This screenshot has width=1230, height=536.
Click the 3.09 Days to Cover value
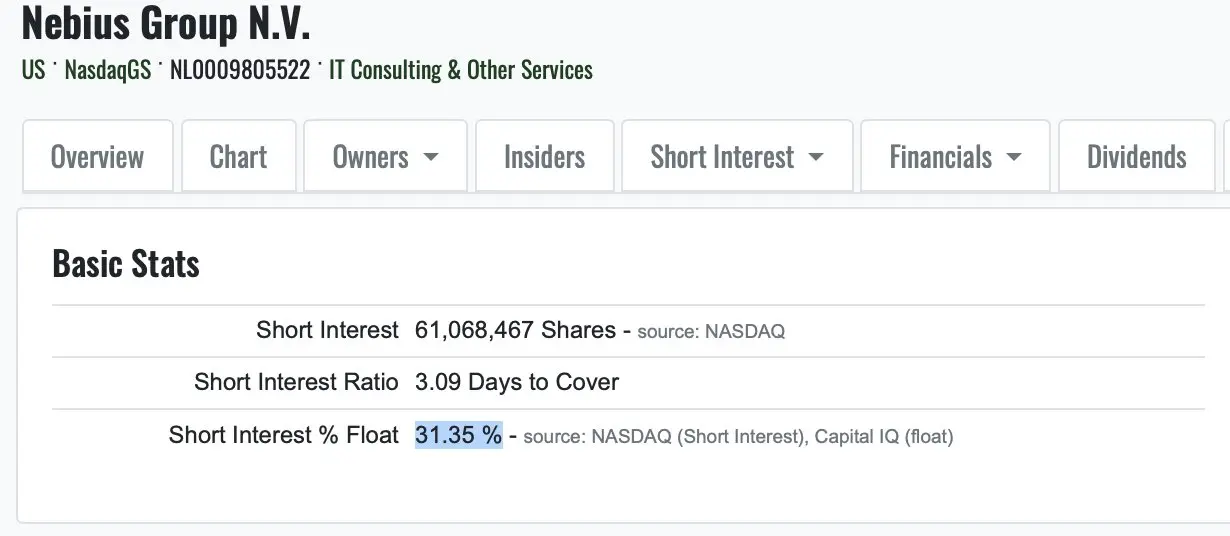click(x=517, y=382)
